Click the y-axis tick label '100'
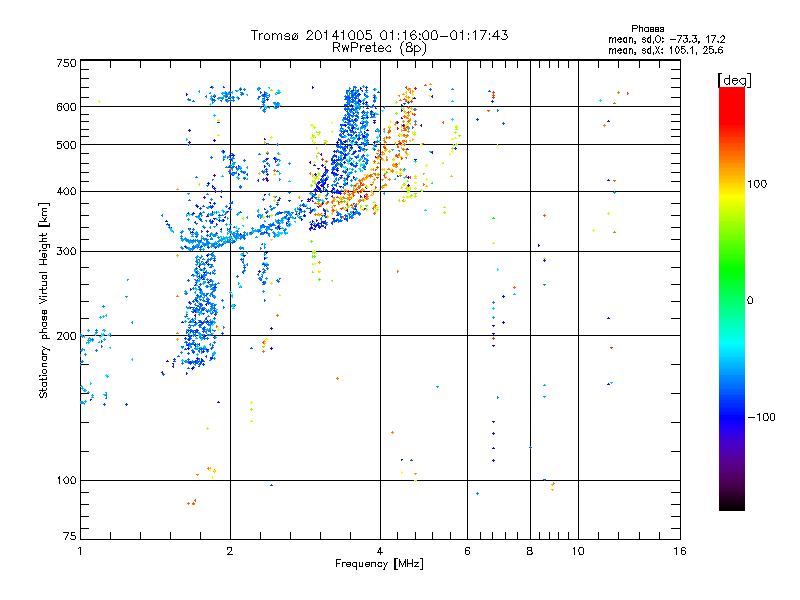800x600 pixels. click(66, 480)
